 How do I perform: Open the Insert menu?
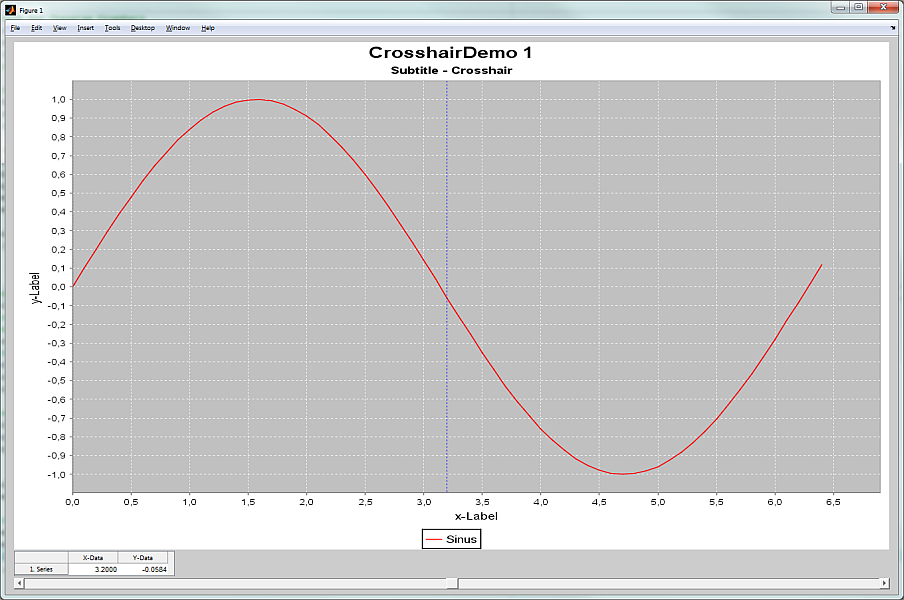85,28
